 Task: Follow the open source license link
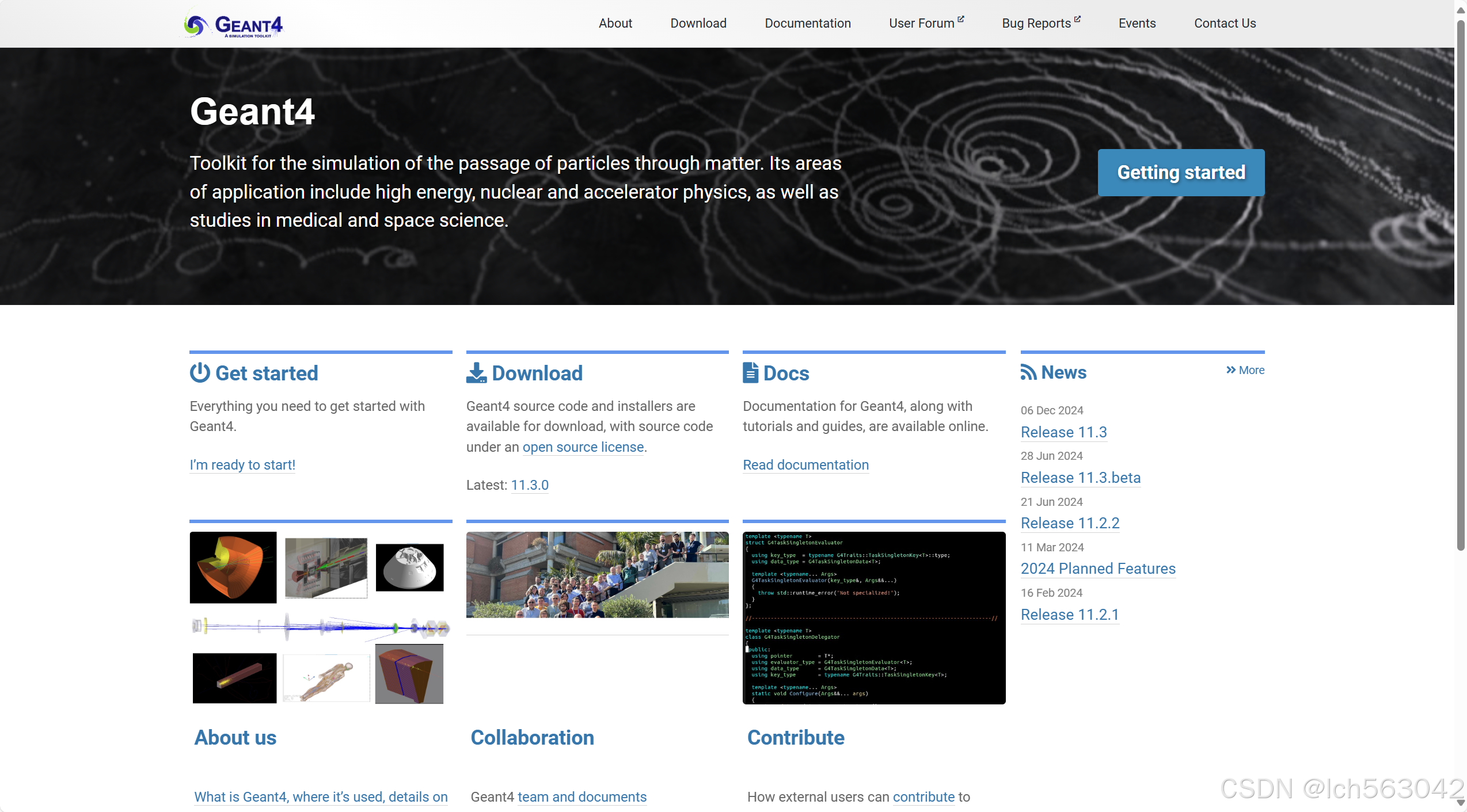tap(583, 447)
